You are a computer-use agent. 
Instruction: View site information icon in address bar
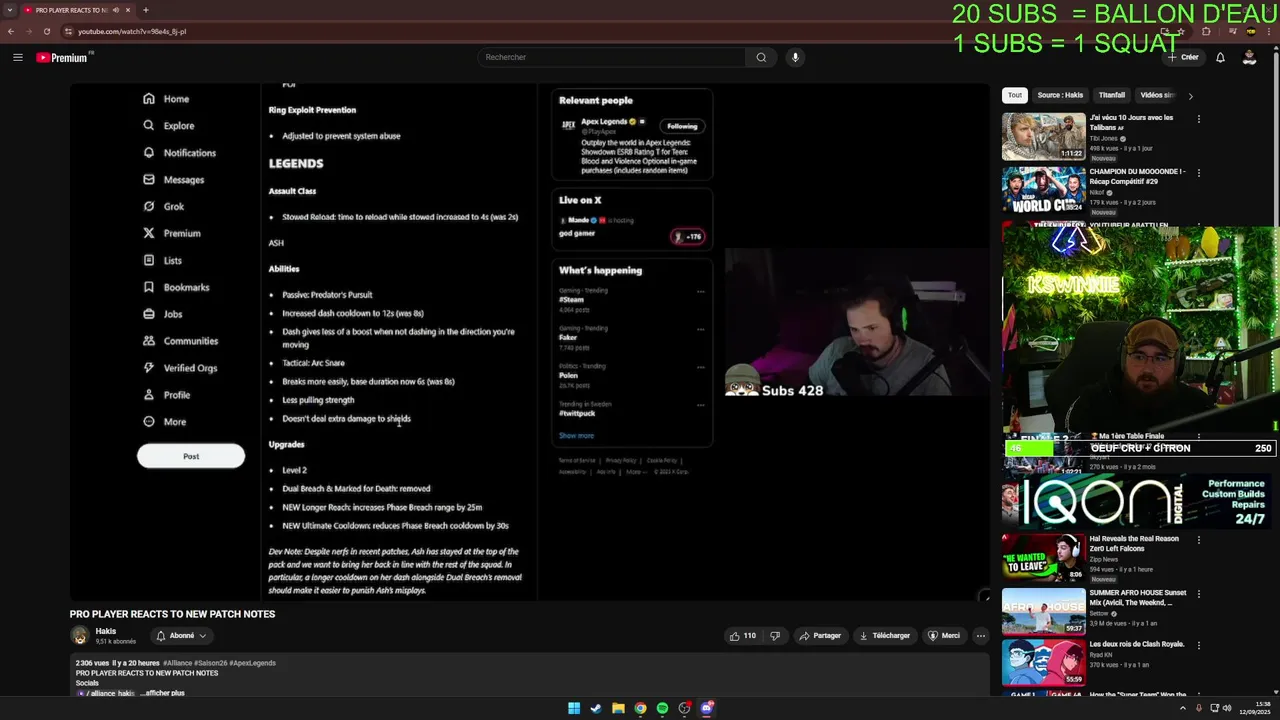coord(68,31)
